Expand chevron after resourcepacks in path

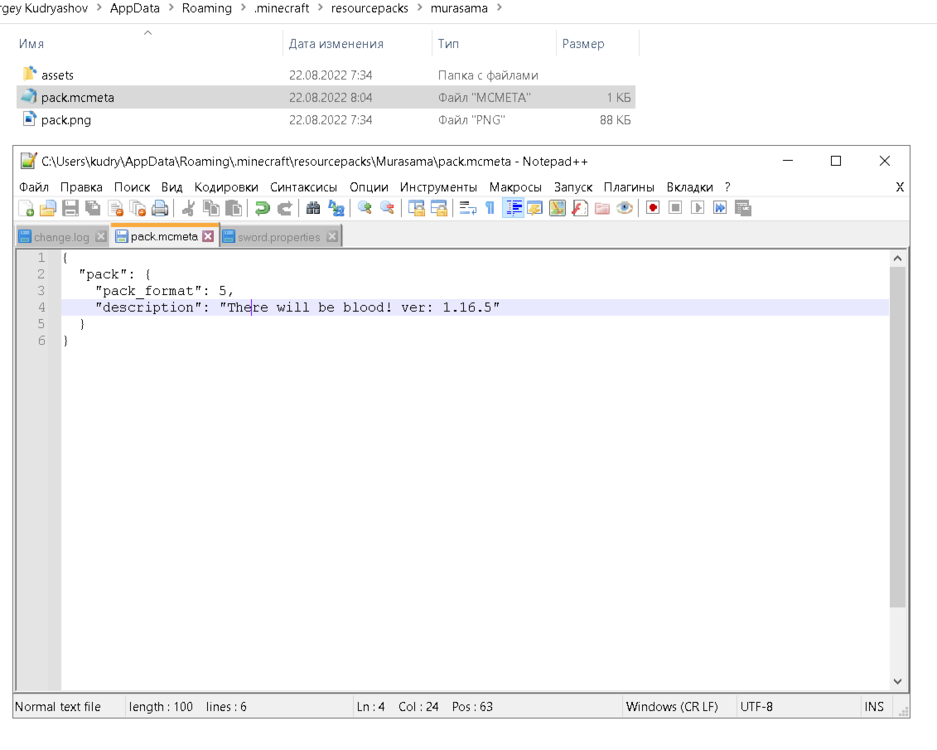click(419, 8)
